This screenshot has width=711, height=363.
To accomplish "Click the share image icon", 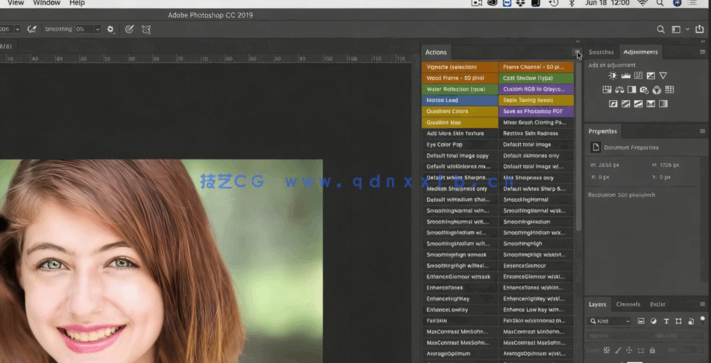I will (x=699, y=29).
